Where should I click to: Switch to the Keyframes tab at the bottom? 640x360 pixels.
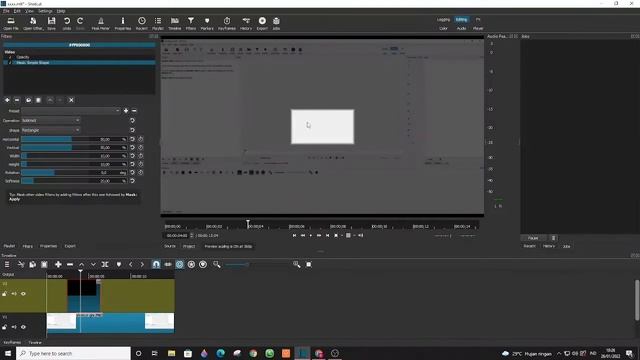coord(12,342)
